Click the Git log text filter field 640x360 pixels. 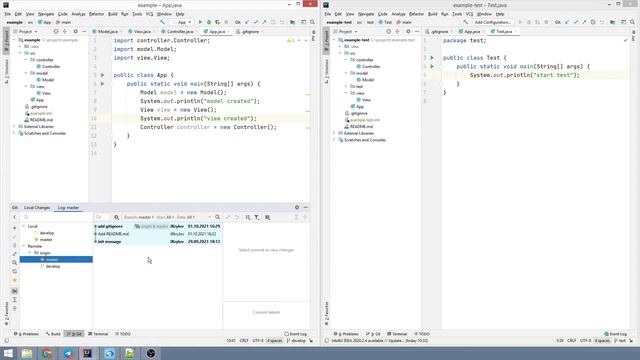point(102,218)
